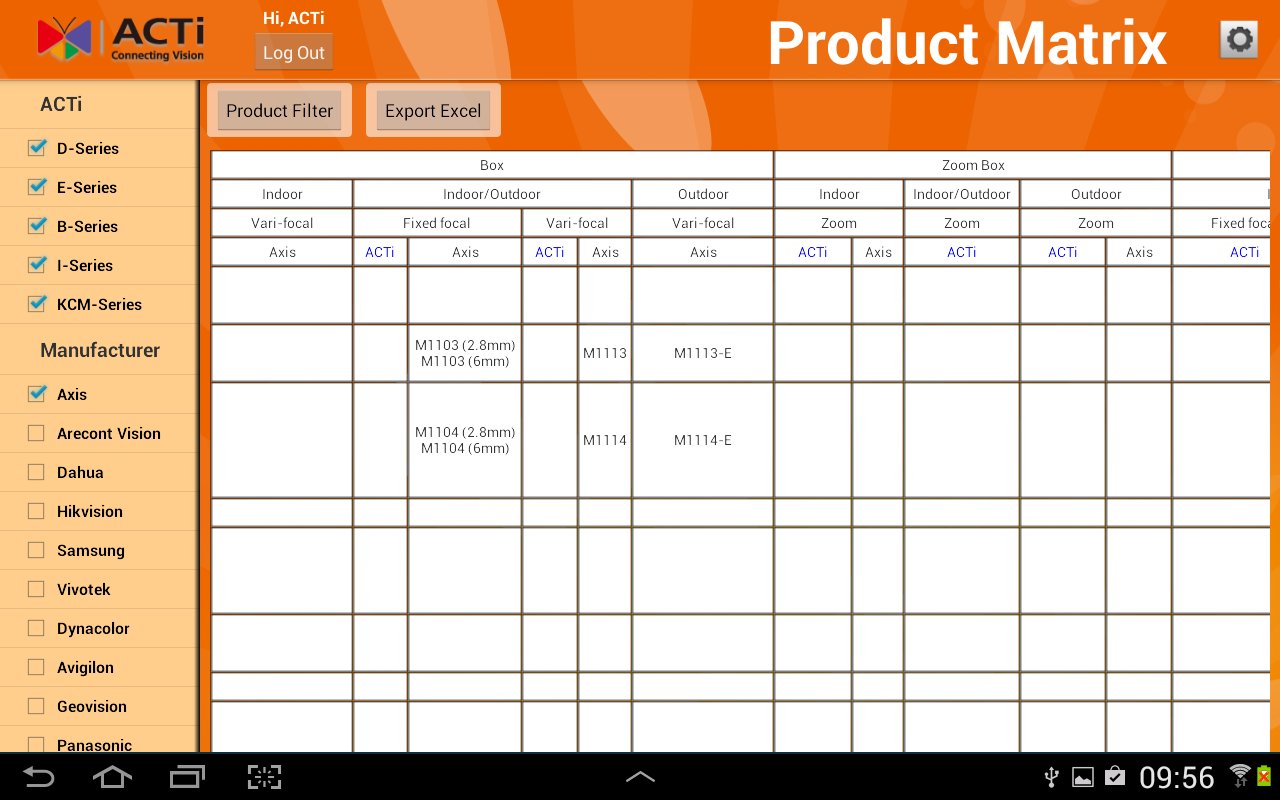Click ACTi link under Zoom Box Outdoor
The width and height of the screenshot is (1280, 800).
point(1063,252)
